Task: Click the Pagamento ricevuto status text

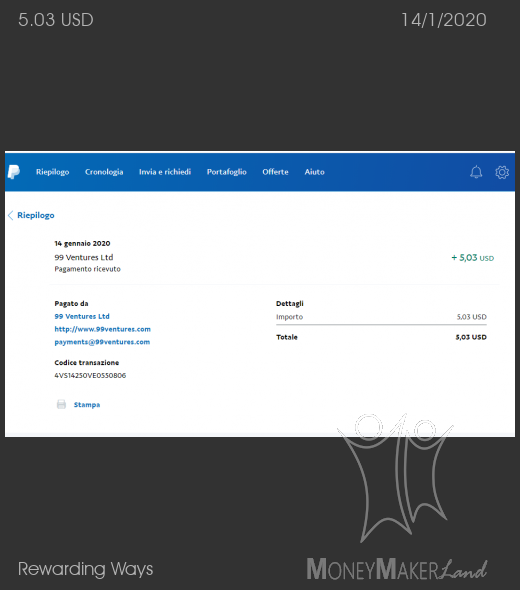Action: pos(87,269)
